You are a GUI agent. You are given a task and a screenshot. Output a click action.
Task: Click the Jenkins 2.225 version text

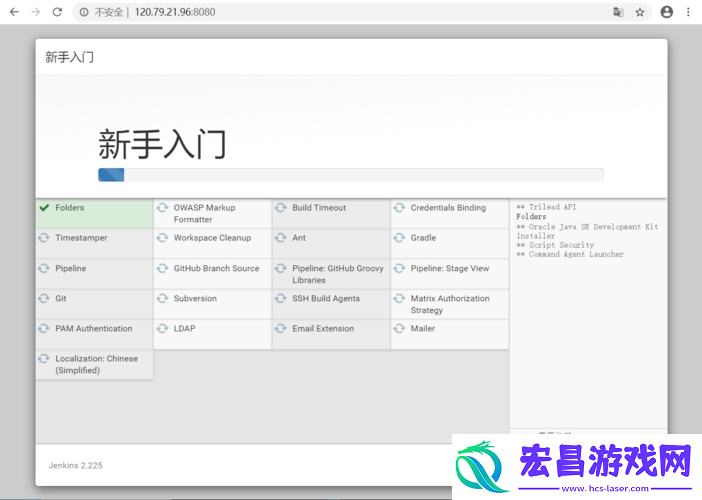click(76, 466)
